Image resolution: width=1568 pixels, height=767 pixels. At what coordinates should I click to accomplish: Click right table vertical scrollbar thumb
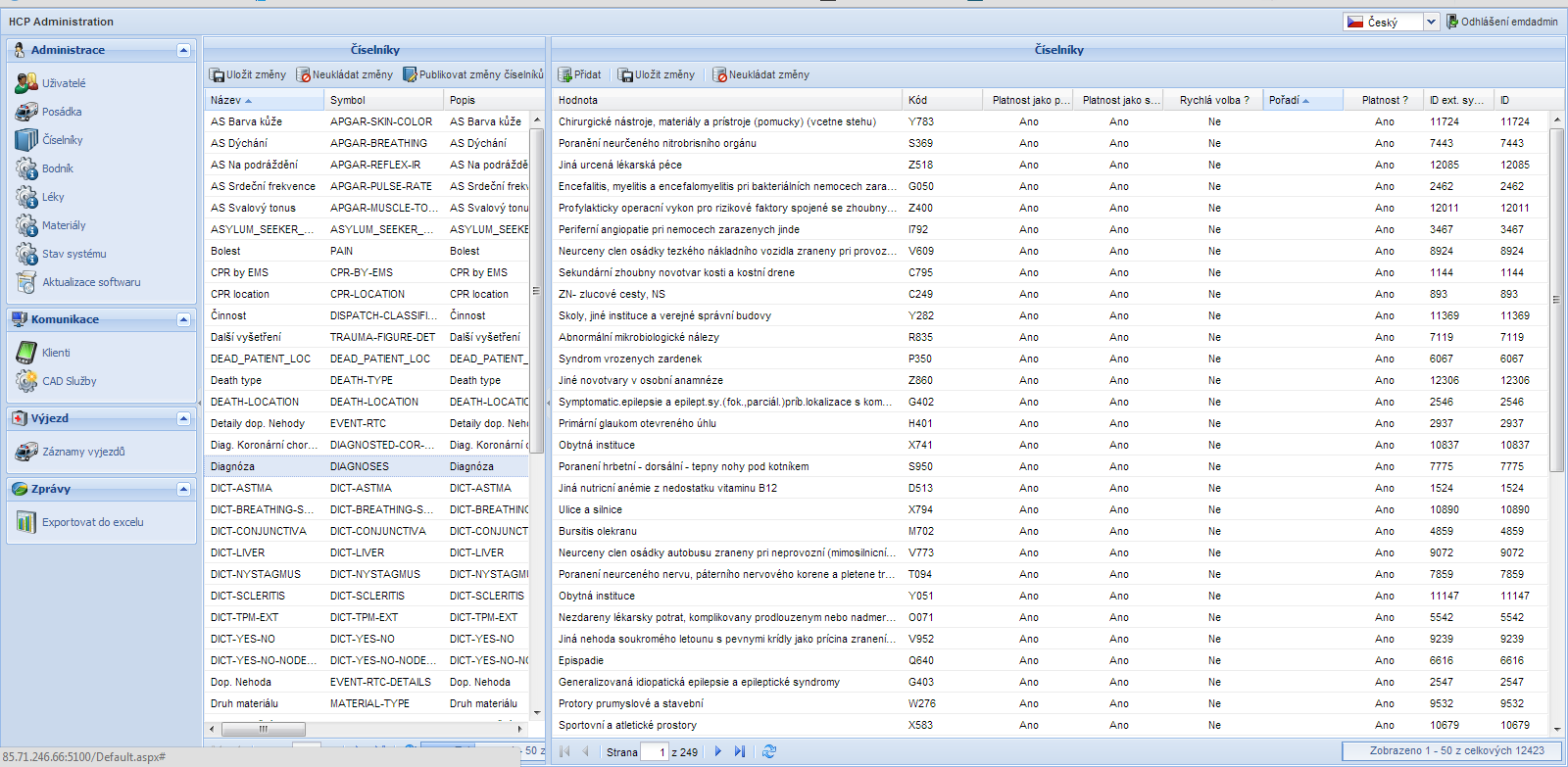pyautogui.click(x=1556, y=300)
